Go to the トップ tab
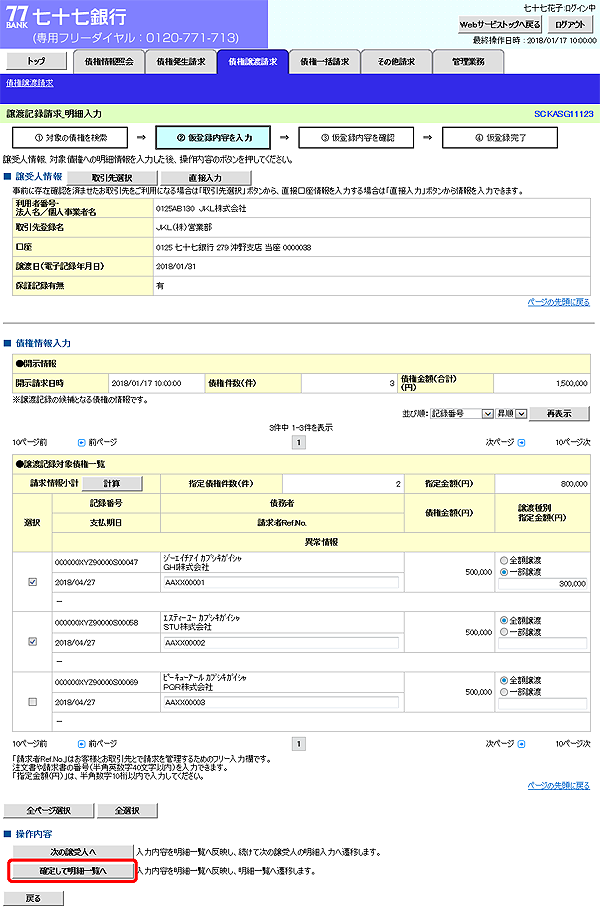 36,61
